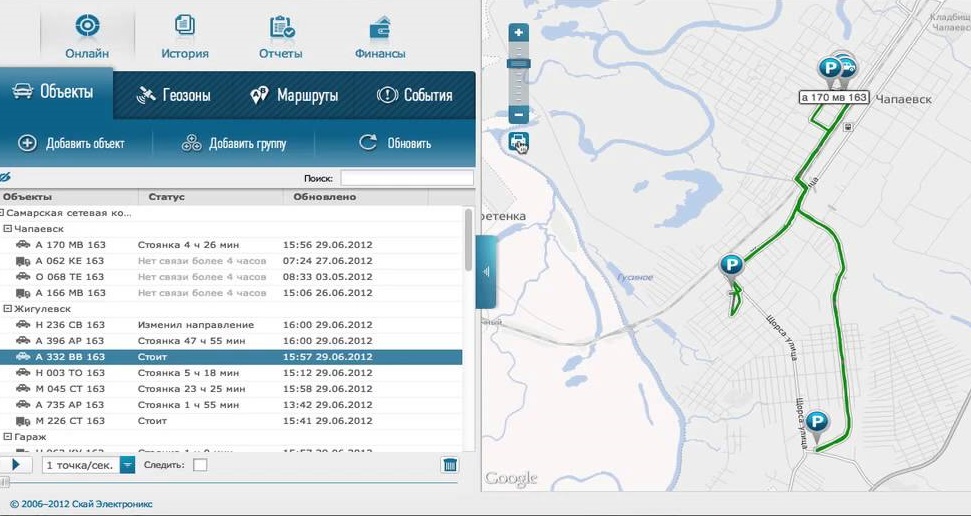Viewport: 971px width, 516px height.
Task: Toggle the crossed-eye visibility icon above list
Action: pos(4,177)
